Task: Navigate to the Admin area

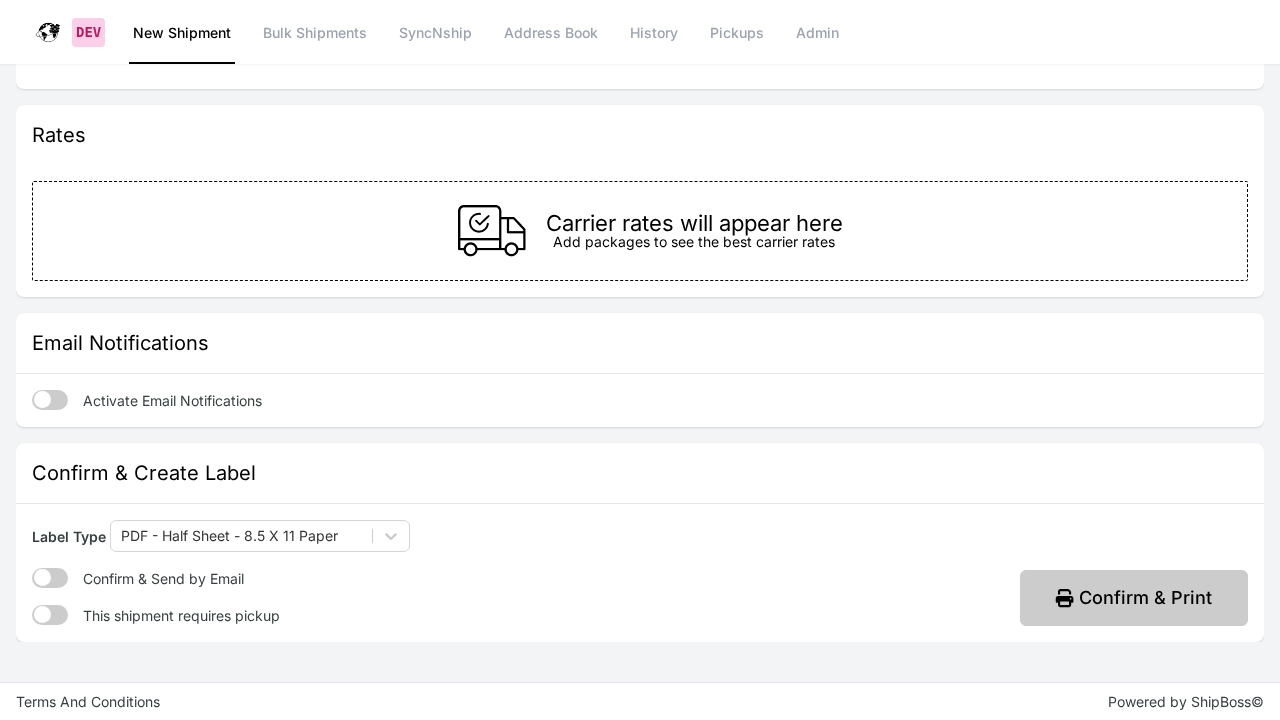Action: tap(817, 33)
